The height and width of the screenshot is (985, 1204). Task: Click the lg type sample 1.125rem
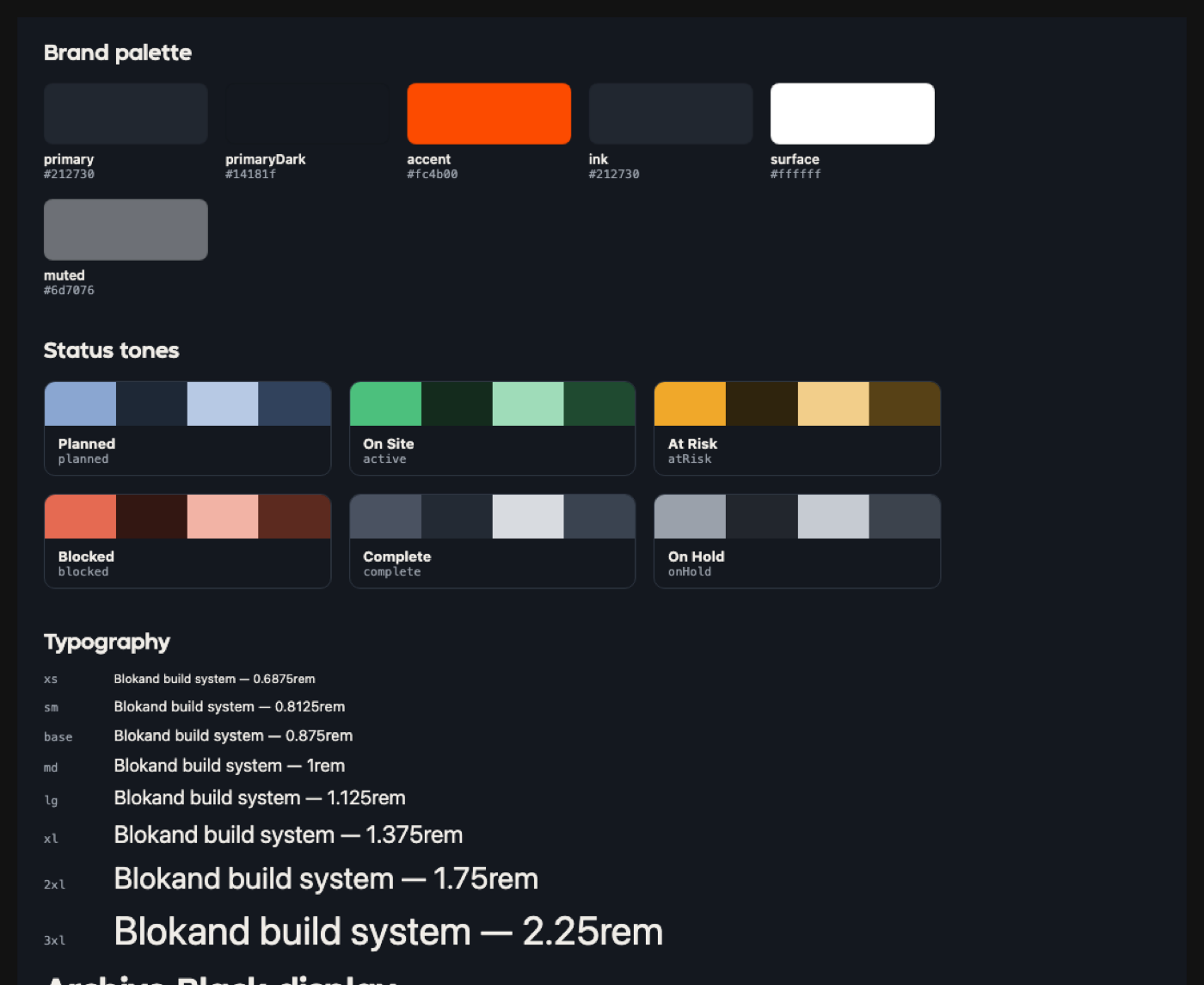pos(260,797)
